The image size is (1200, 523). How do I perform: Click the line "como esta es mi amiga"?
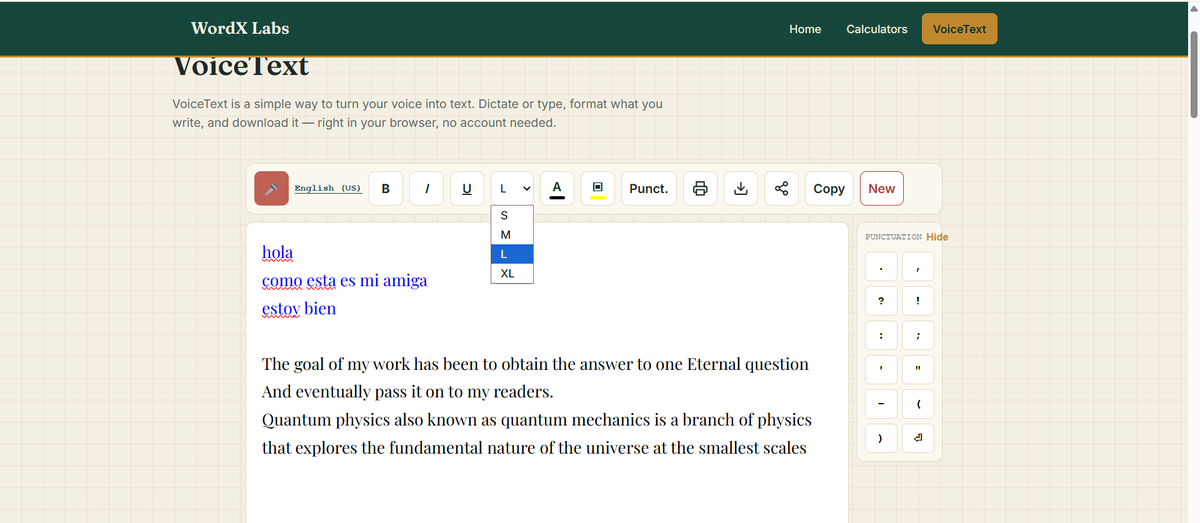[x=344, y=280]
